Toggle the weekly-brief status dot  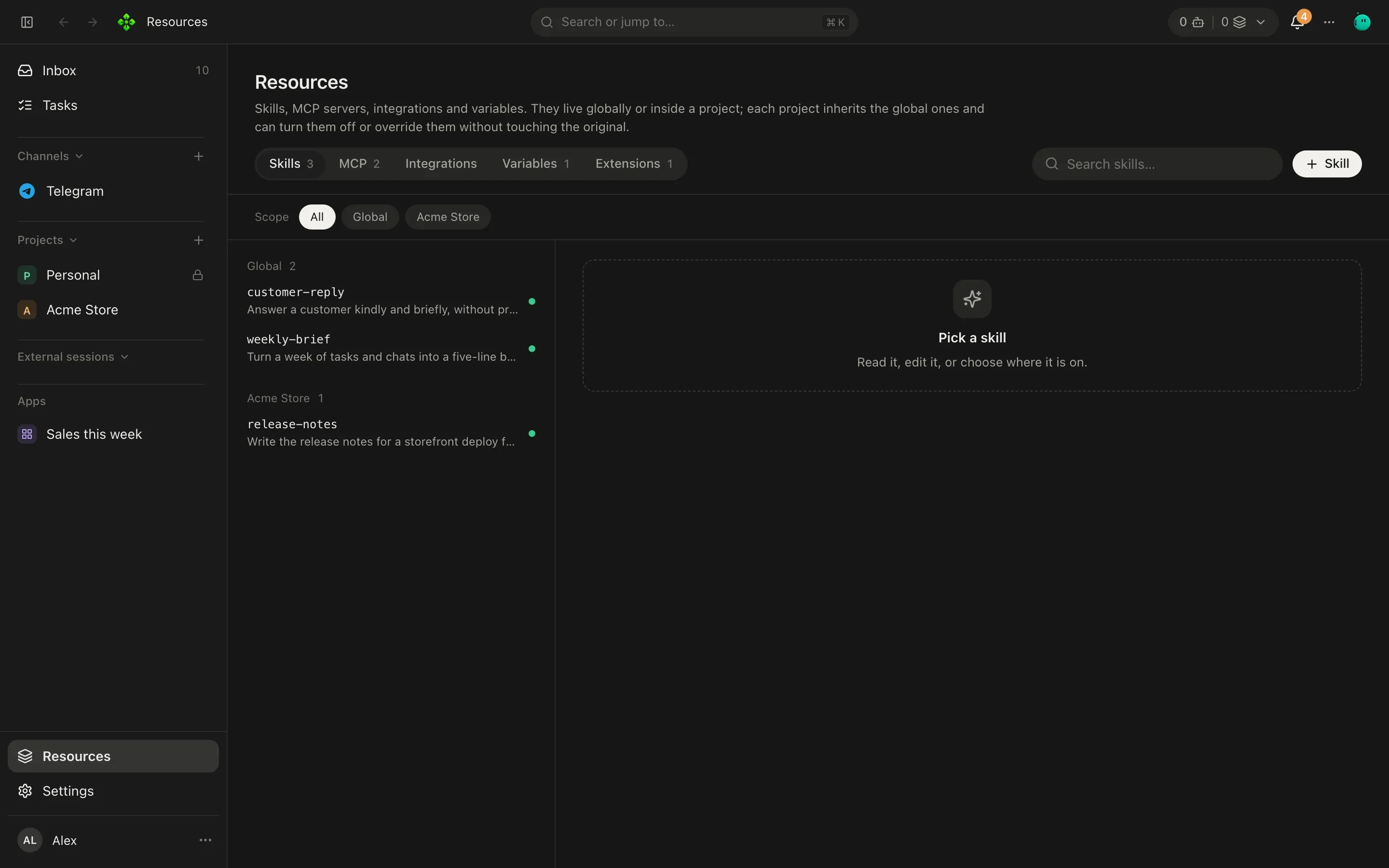coord(532,349)
